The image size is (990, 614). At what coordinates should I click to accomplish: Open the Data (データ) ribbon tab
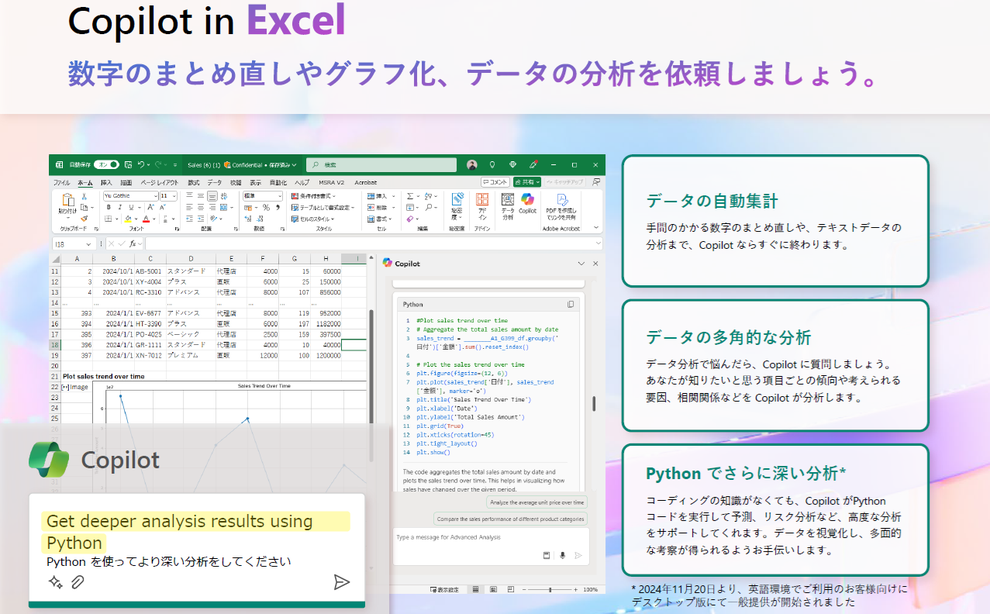click(215, 183)
